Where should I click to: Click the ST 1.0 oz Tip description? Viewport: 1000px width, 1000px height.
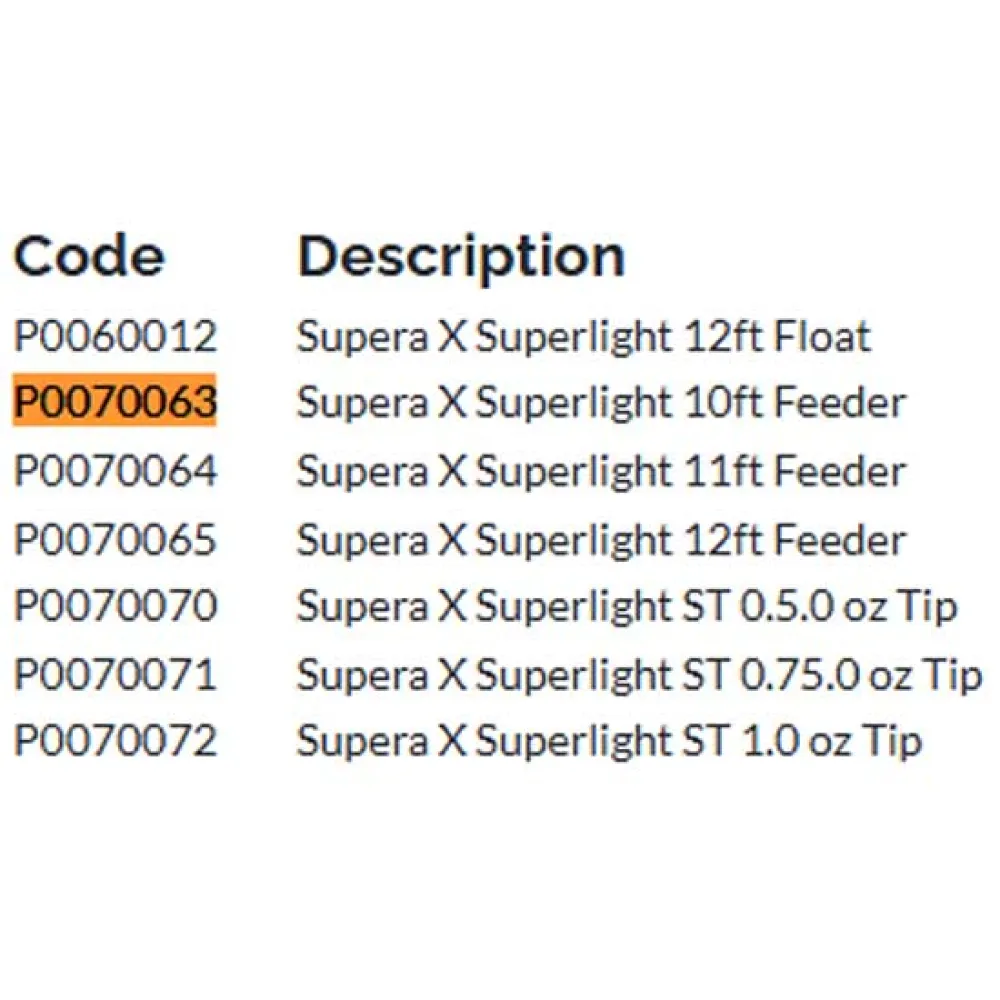(609, 741)
